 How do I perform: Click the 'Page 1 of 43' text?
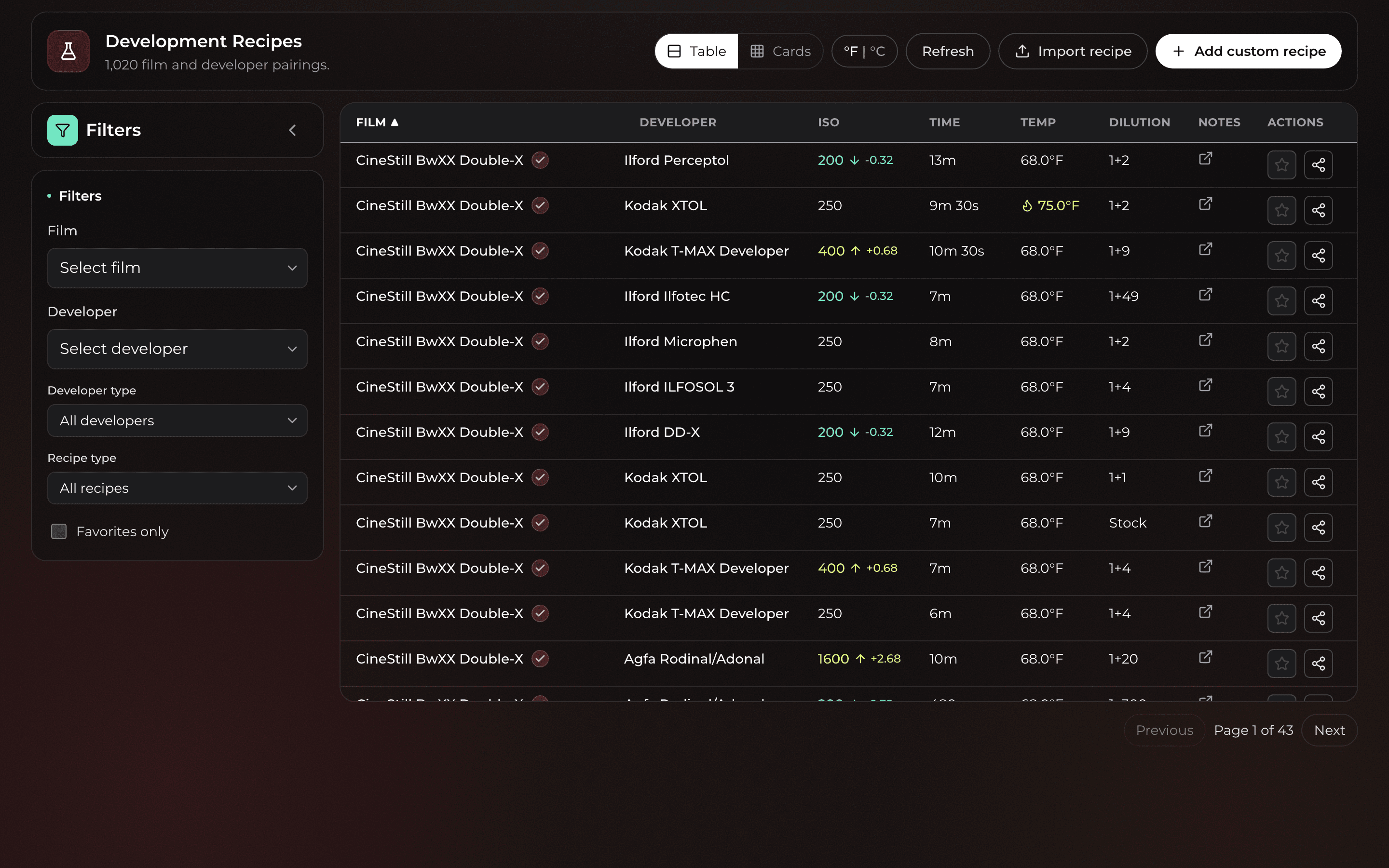1253,730
